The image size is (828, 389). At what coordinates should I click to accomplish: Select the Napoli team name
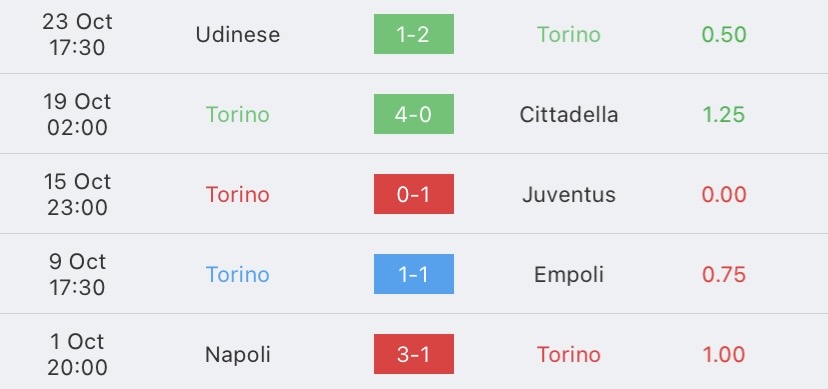click(x=238, y=355)
